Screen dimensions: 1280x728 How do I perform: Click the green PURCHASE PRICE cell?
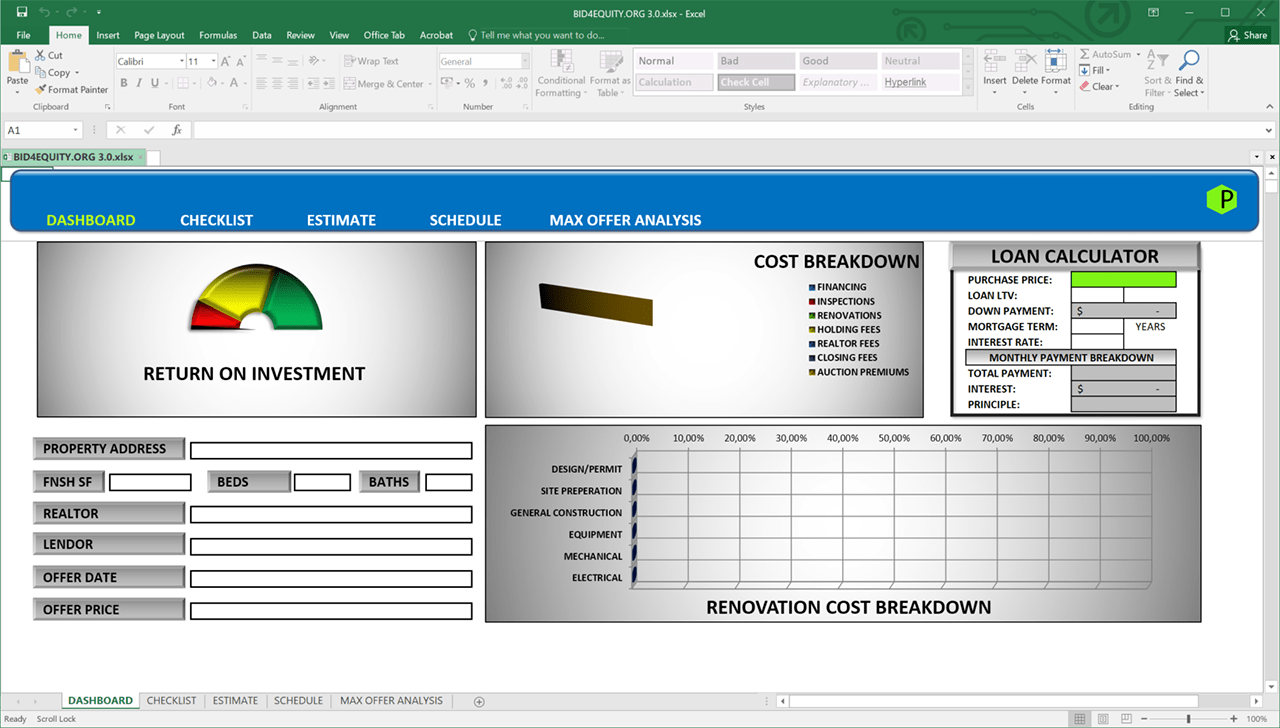coord(1123,280)
